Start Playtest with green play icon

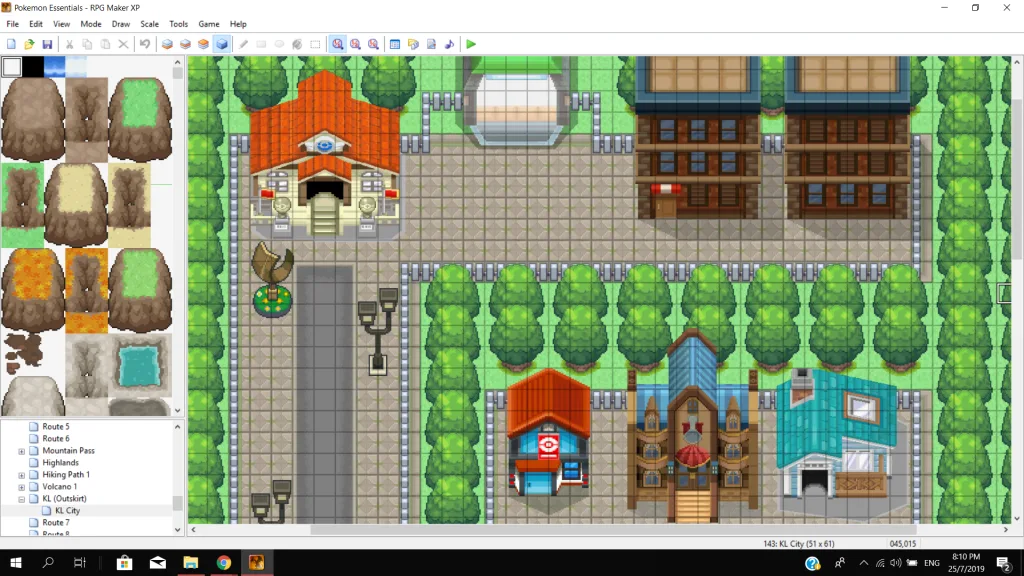471,44
